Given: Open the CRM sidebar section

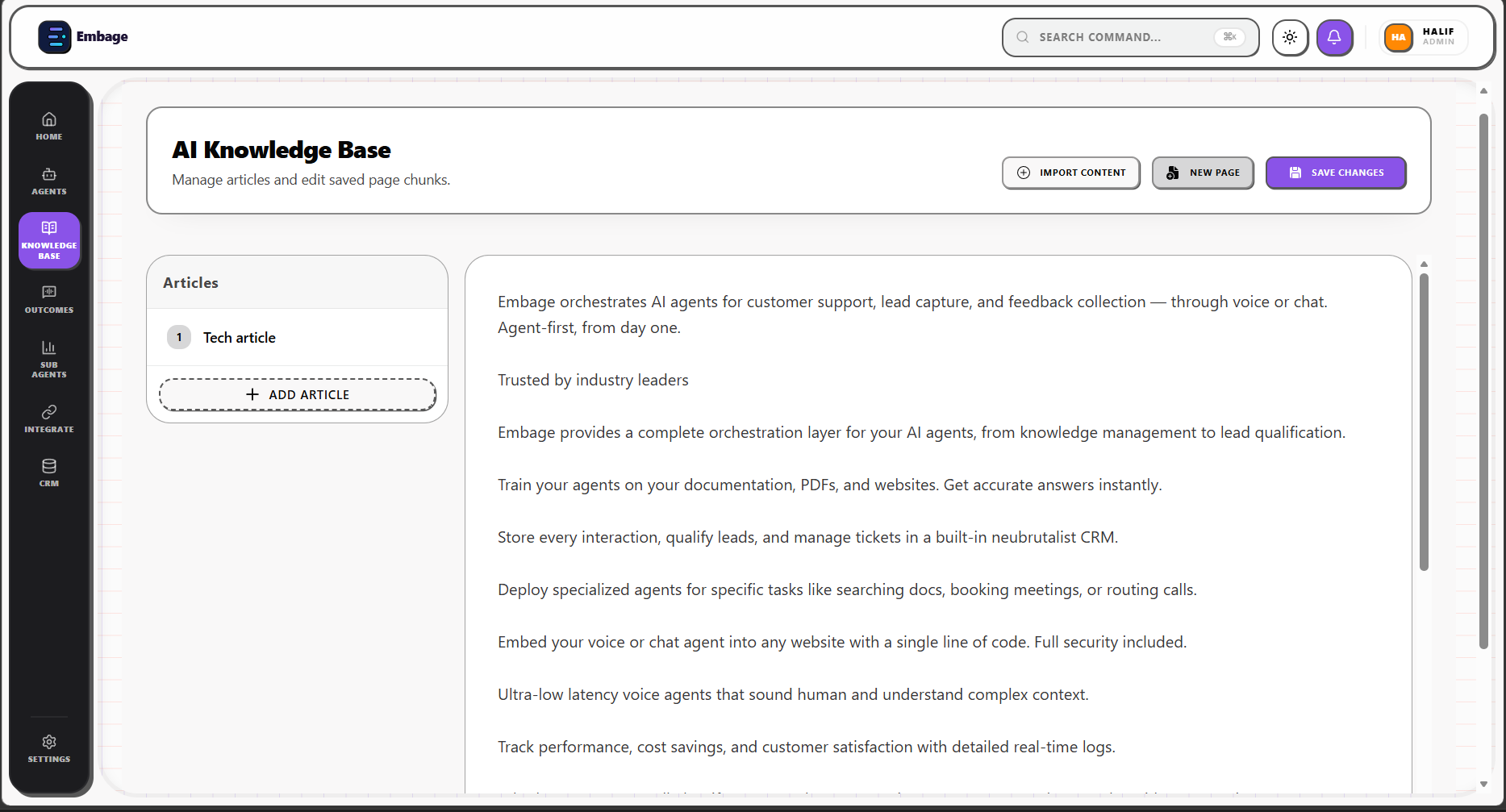Looking at the screenshot, I should coord(49,473).
